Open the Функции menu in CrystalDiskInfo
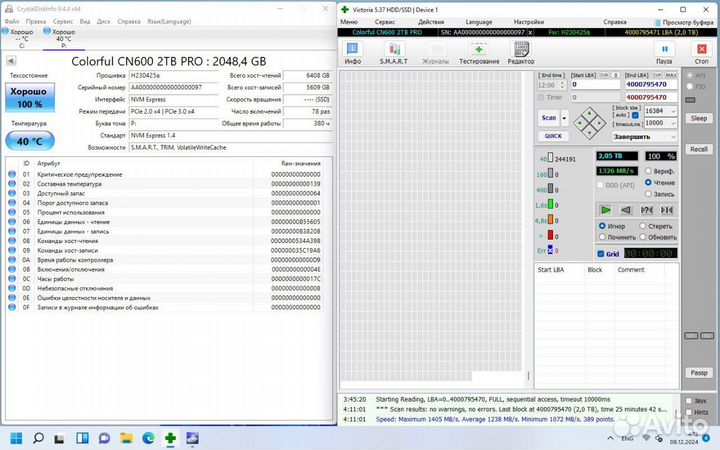Viewport: 720px width, 450px height. (x=95, y=20)
